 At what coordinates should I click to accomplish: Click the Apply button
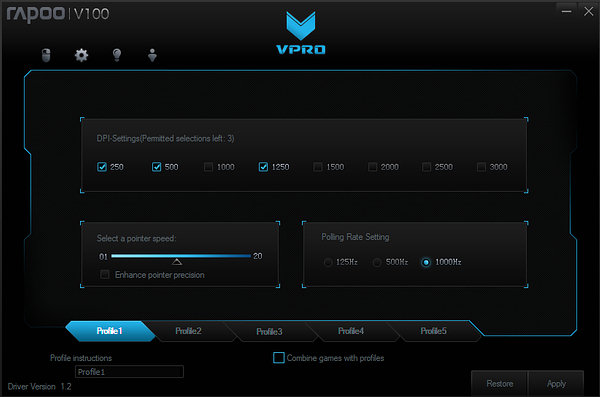556,383
